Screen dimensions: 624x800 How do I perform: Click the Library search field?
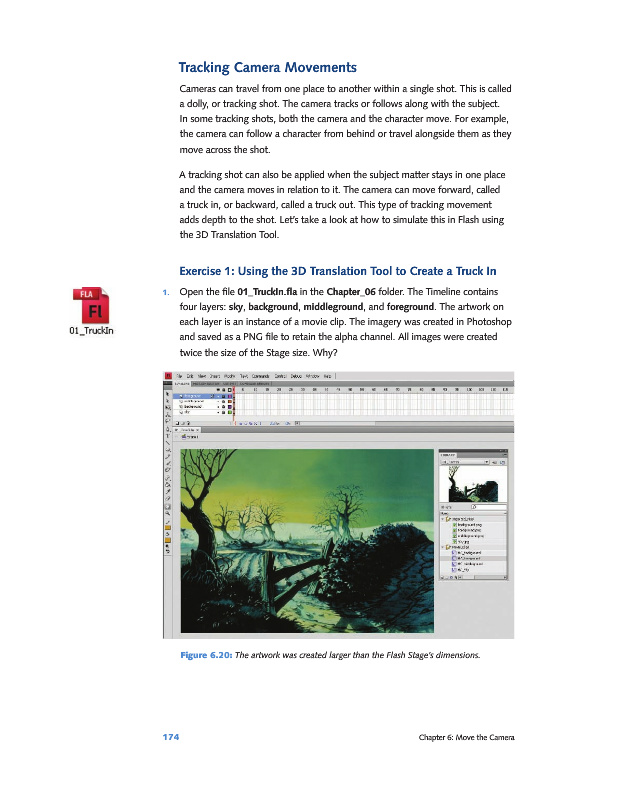[x=487, y=506]
